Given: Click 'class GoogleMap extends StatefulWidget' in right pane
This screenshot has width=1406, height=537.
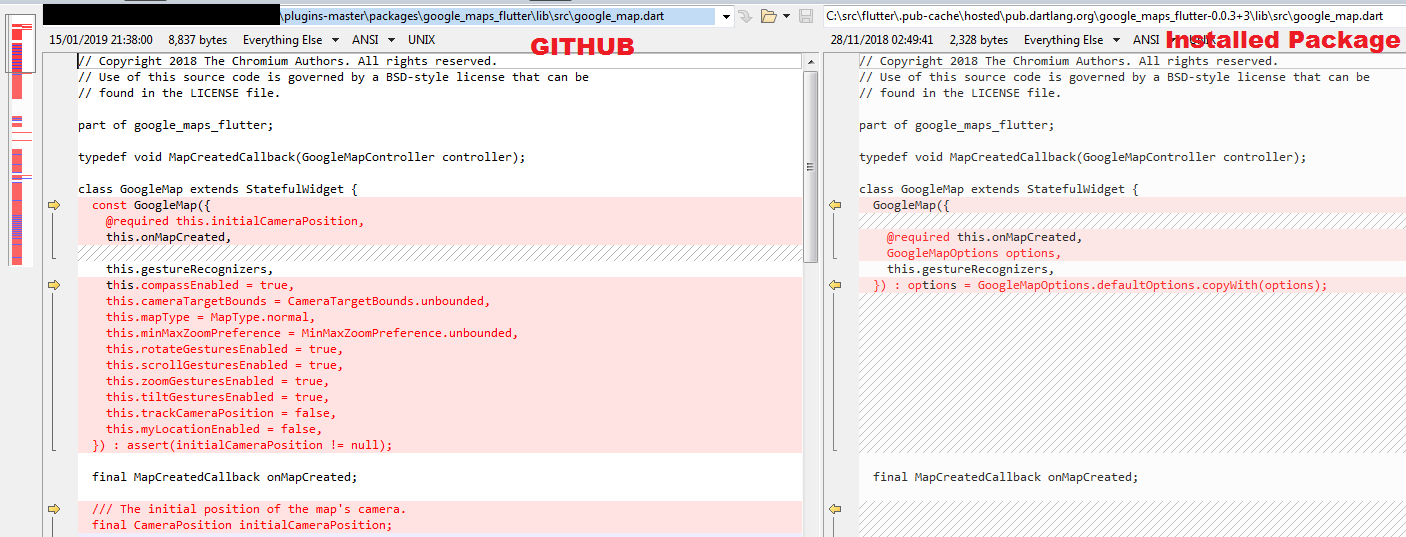Looking at the screenshot, I should pos(998,189).
